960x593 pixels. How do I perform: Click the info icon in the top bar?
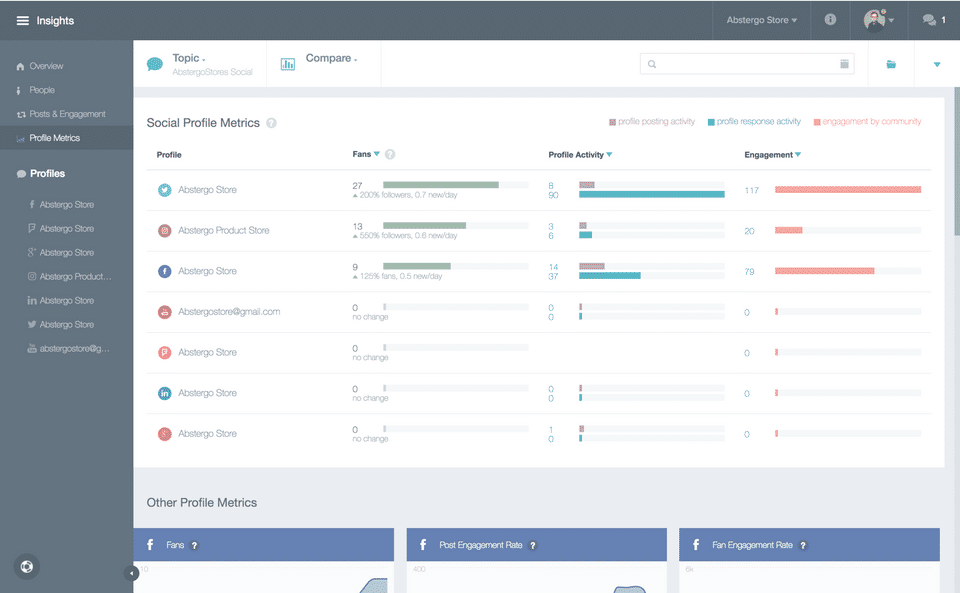click(x=830, y=20)
